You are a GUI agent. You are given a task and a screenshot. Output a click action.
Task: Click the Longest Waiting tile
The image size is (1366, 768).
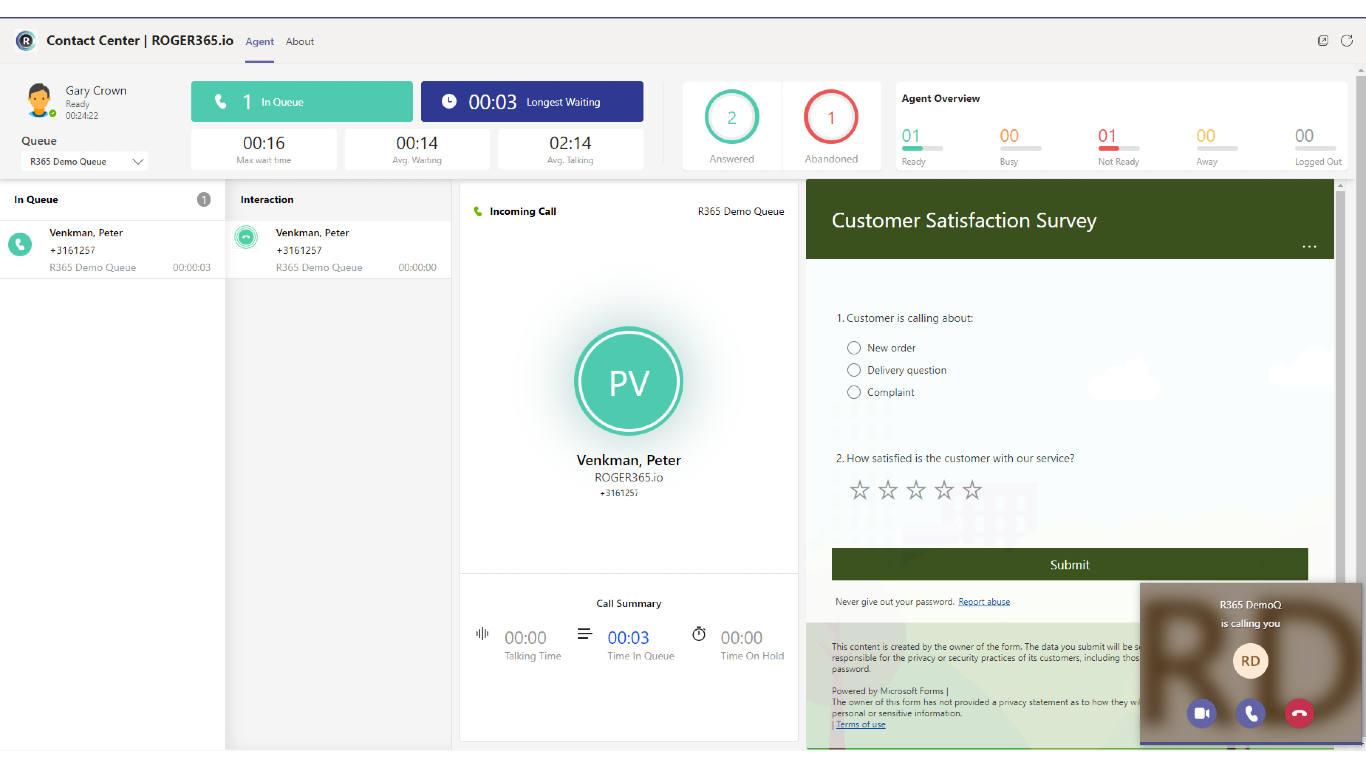532,102
